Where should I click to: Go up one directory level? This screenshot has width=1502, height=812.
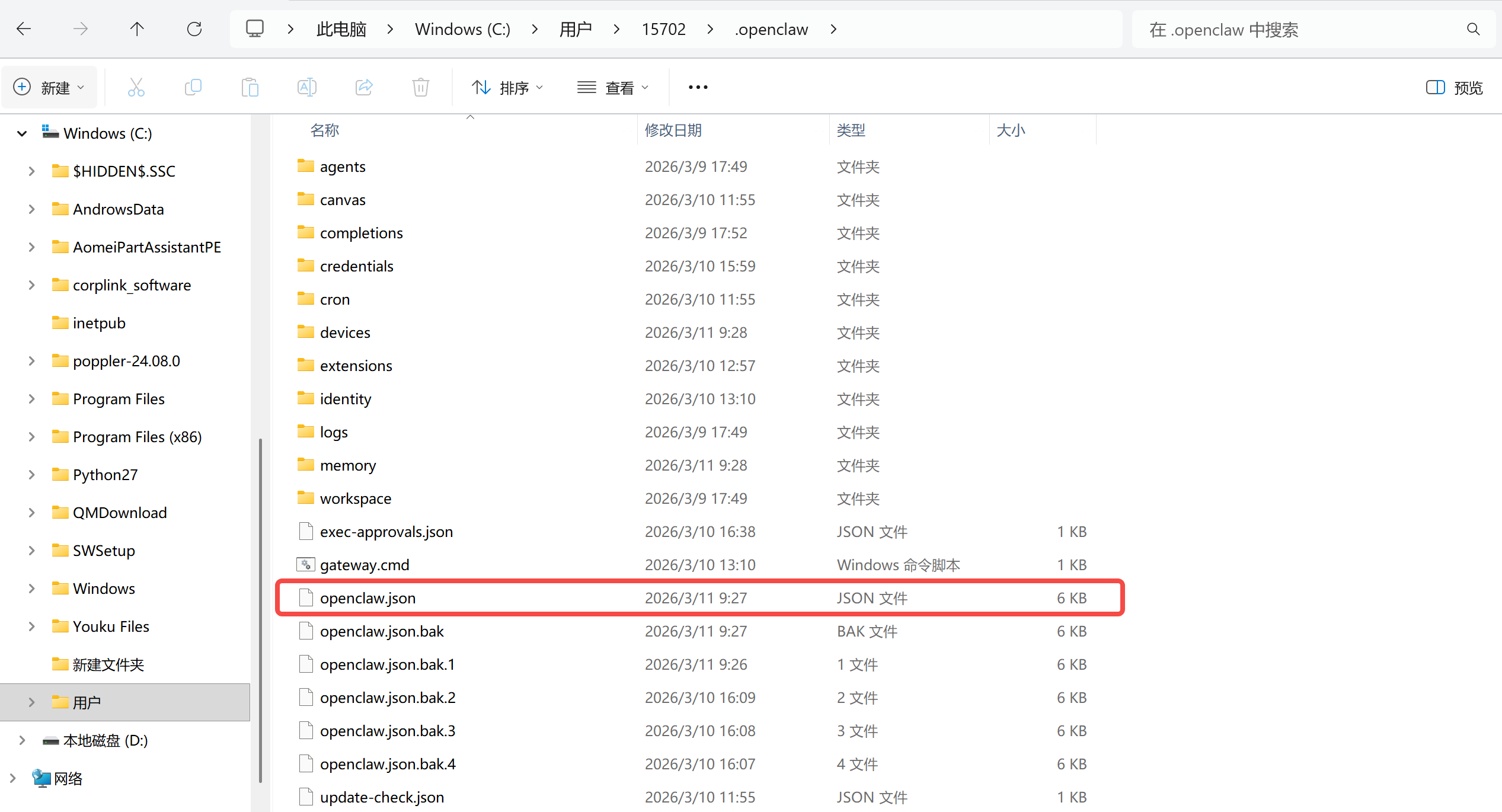pyautogui.click(x=137, y=29)
